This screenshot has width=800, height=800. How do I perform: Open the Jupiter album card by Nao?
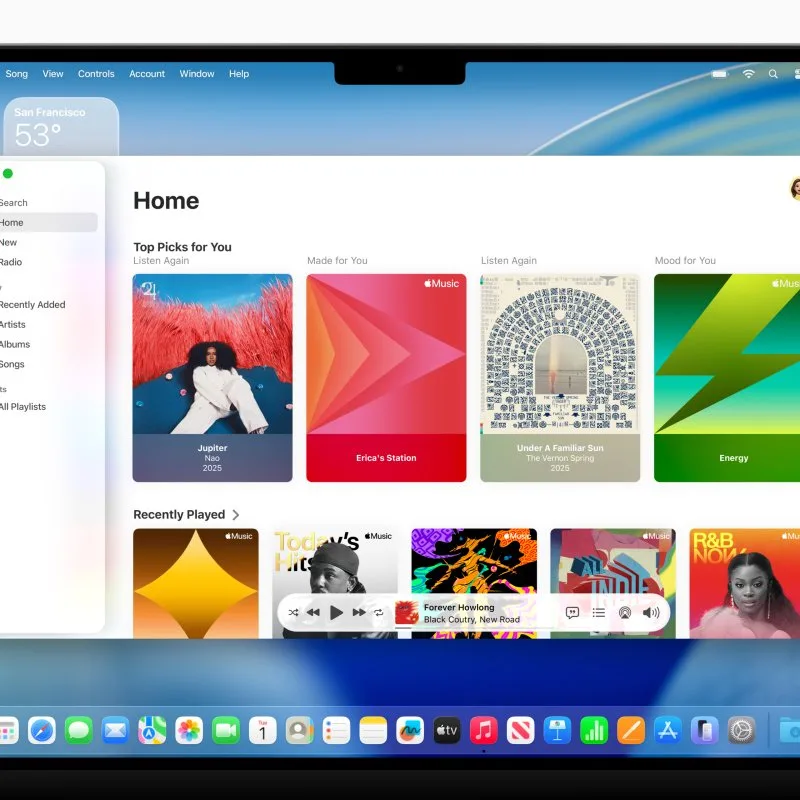tap(212, 378)
